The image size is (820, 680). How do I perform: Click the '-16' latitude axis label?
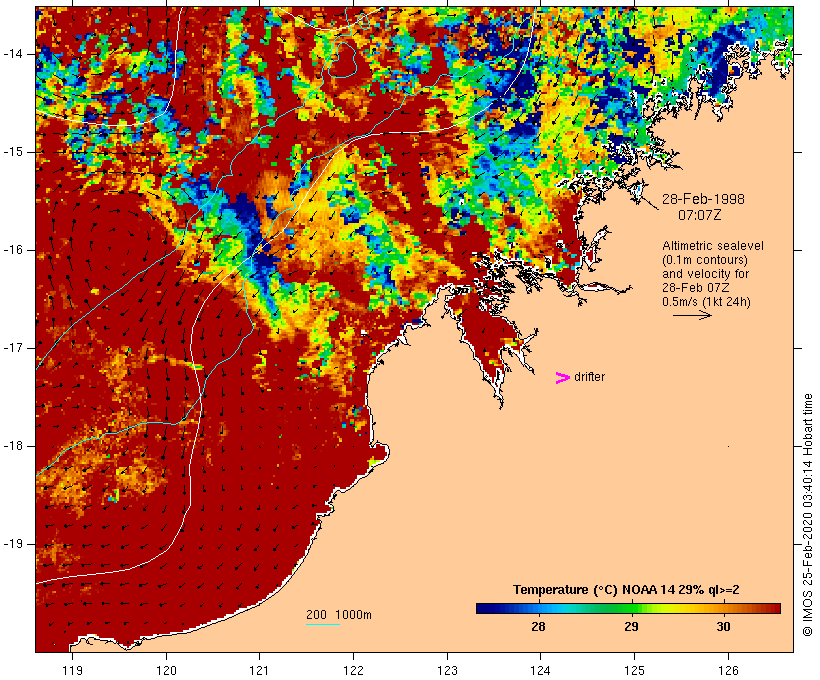13,250
